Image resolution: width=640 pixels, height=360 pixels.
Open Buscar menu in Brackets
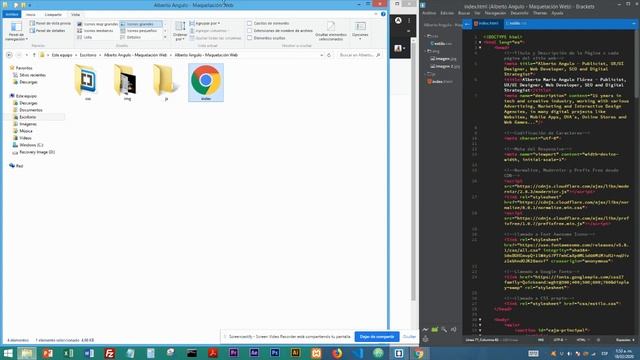(464, 13)
